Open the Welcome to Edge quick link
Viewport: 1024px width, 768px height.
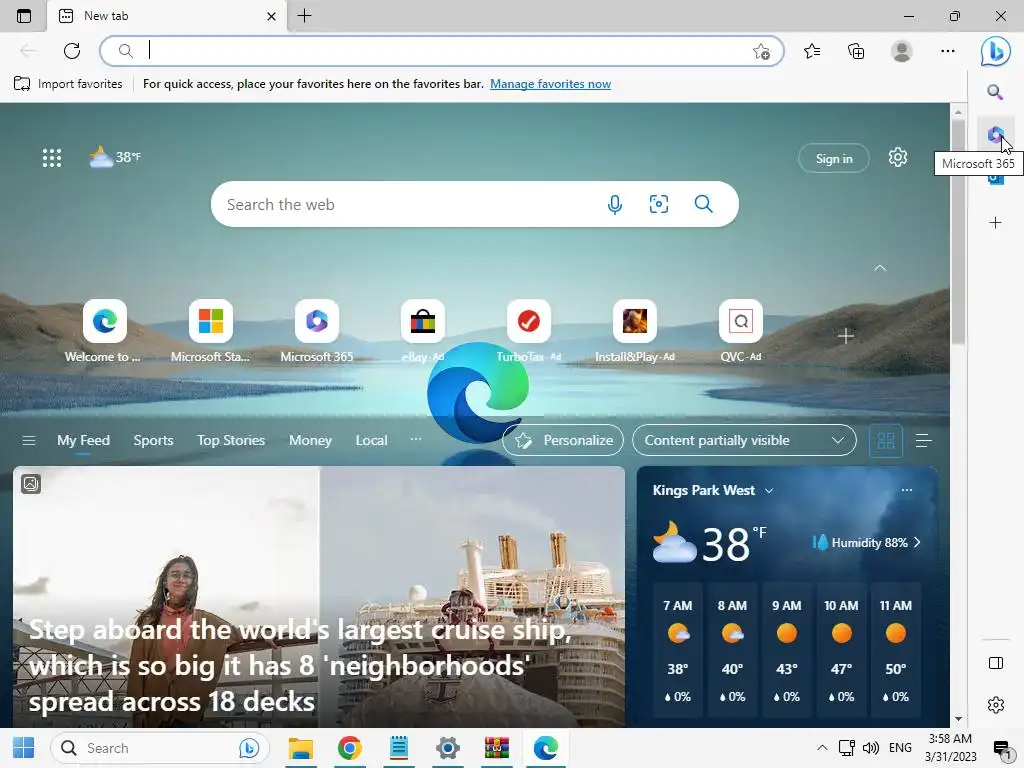[104, 331]
